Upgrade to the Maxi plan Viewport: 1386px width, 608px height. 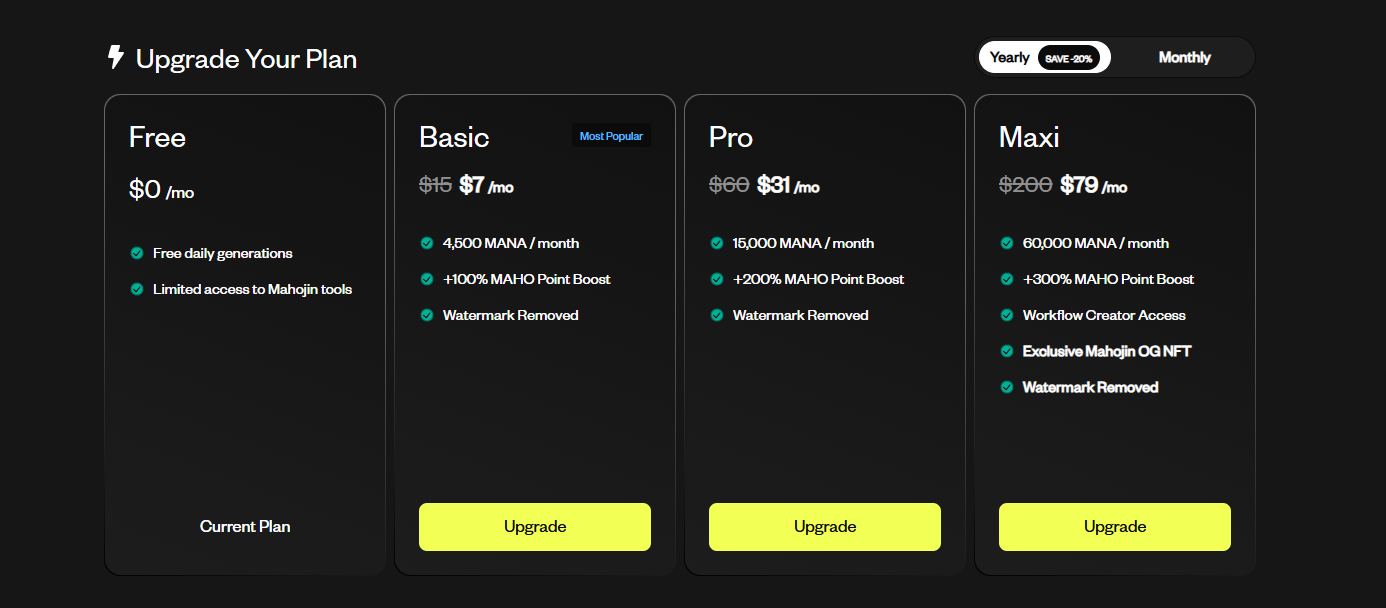1115,527
